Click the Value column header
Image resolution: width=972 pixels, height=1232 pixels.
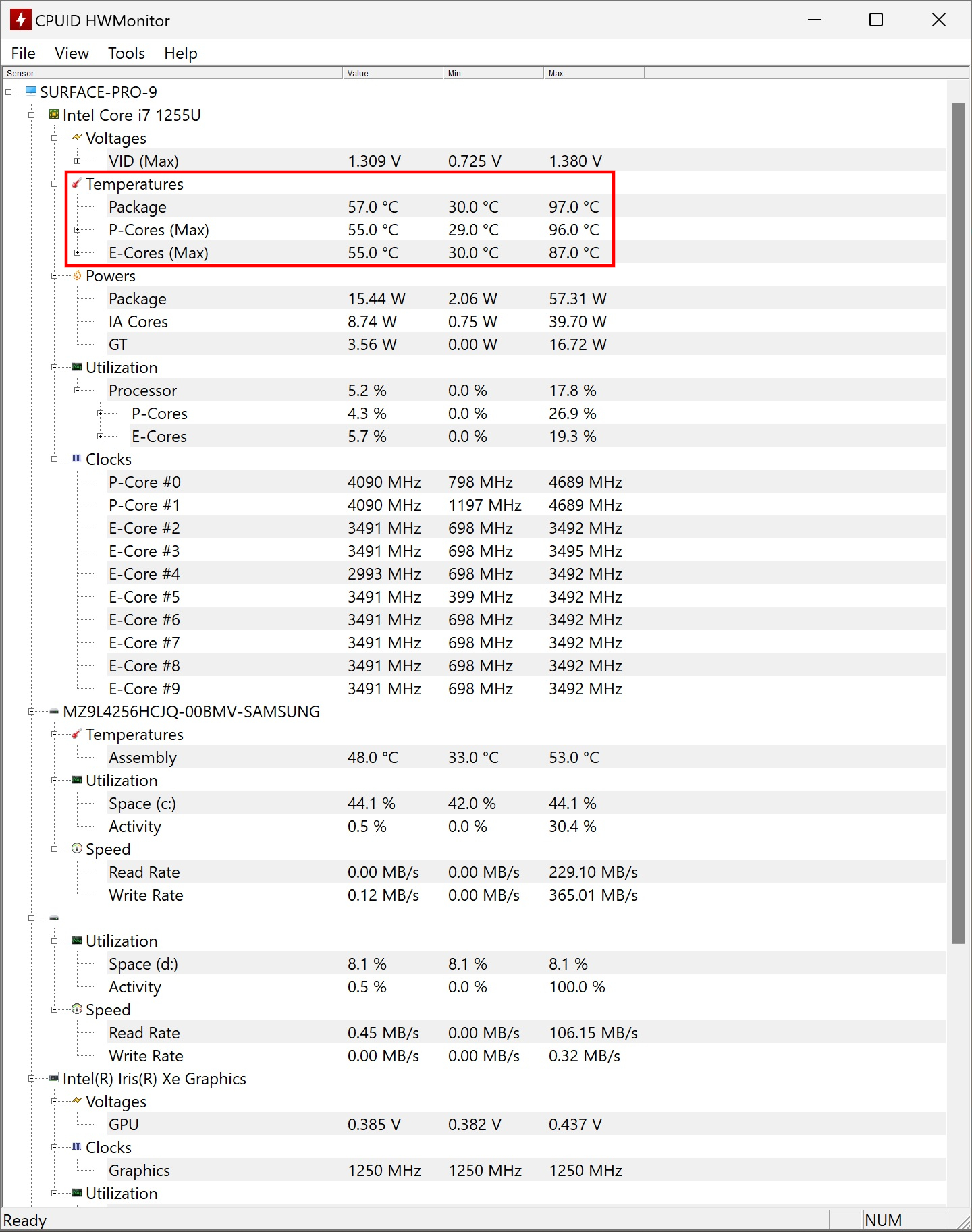[393, 73]
